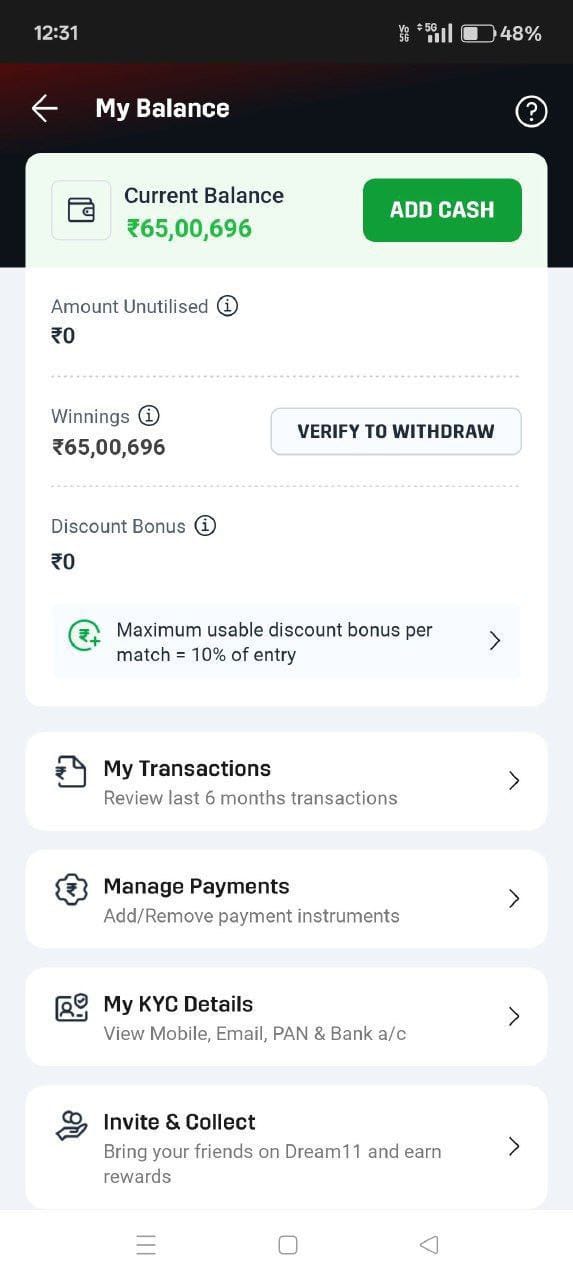Expand Manage Payments chevron arrow

pos(514,899)
